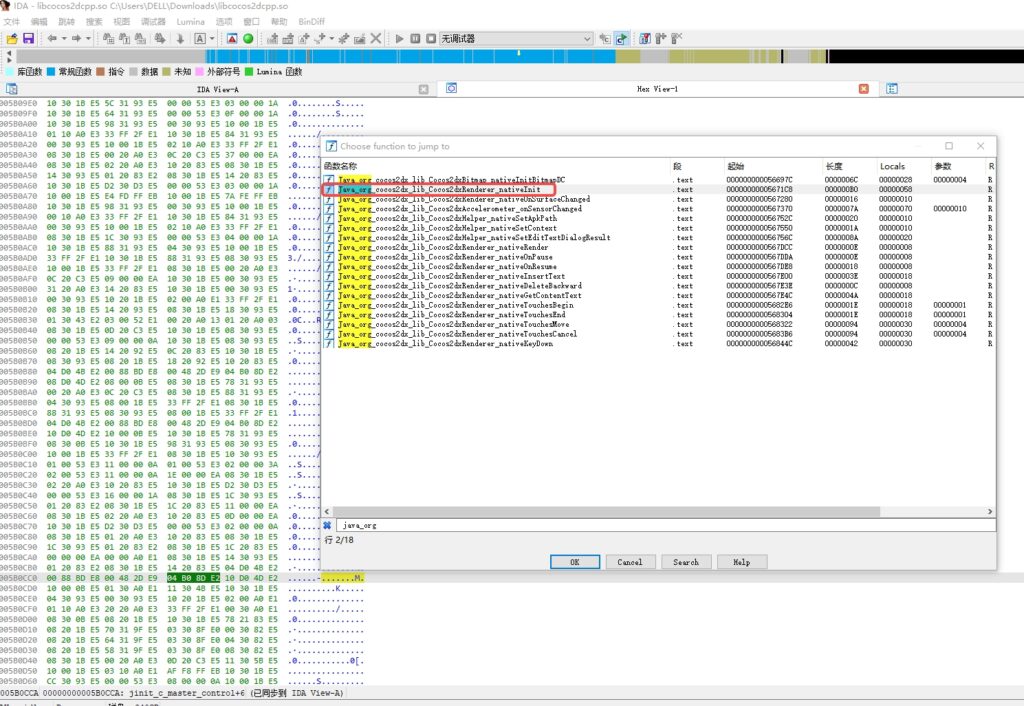Screen dimensions: 1024x706
Task: Click the Search button in dialog
Action: (x=685, y=562)
